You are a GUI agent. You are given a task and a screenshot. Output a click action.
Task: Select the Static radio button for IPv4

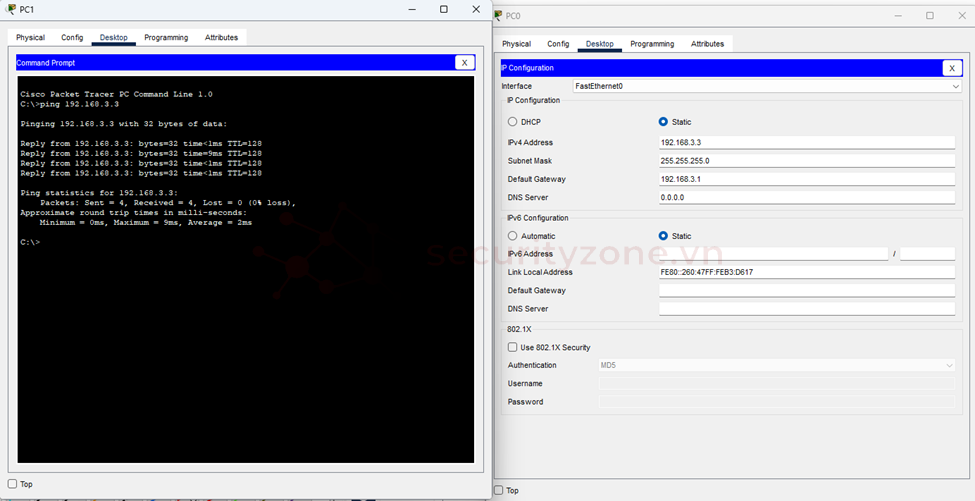click(663, 122)
